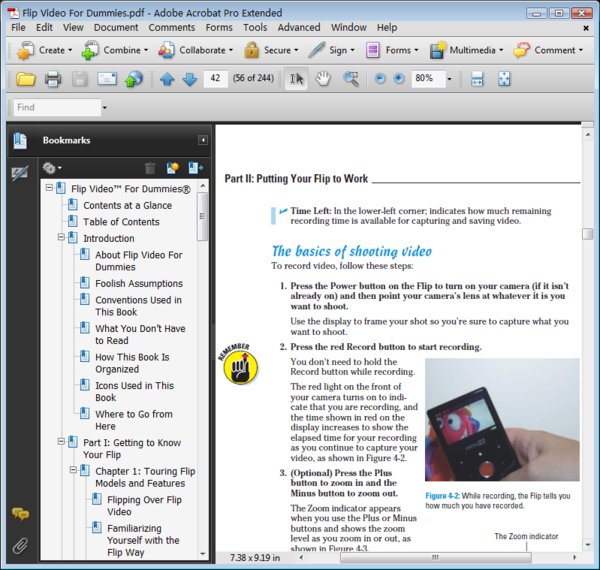This screenshot has width=600, height=570.
Task: Select Where to Go from Here bookmark
Action: (134, 420)
